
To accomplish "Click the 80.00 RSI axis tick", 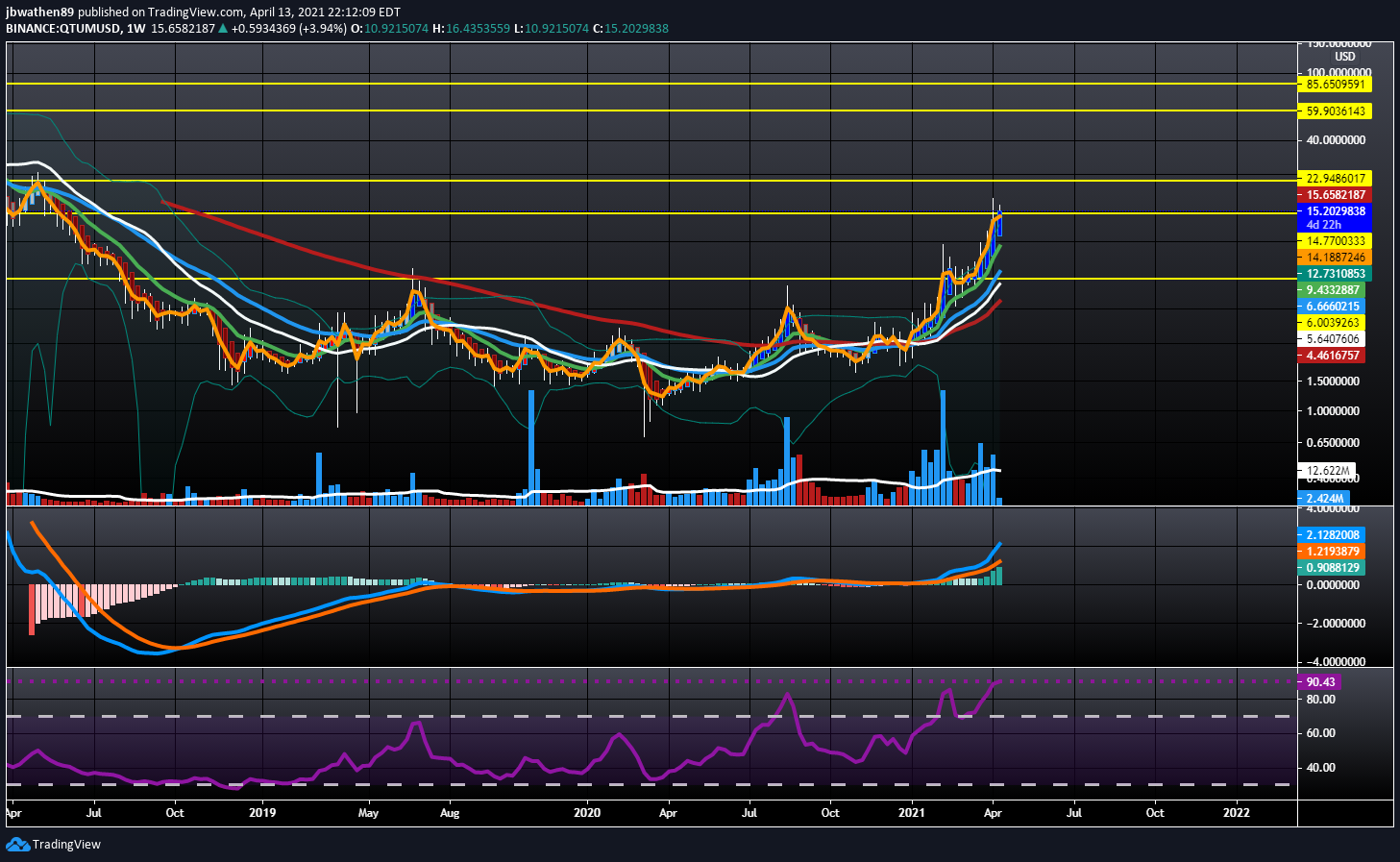I will tap(1321, 700).
